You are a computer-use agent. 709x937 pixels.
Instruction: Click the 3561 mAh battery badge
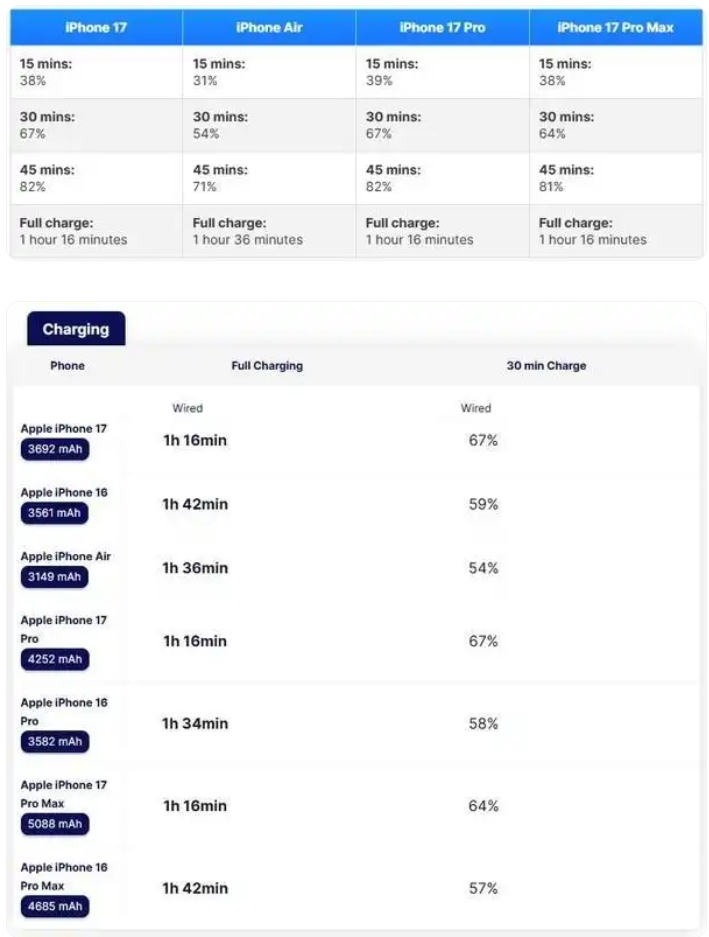click(x=54, y=514)
